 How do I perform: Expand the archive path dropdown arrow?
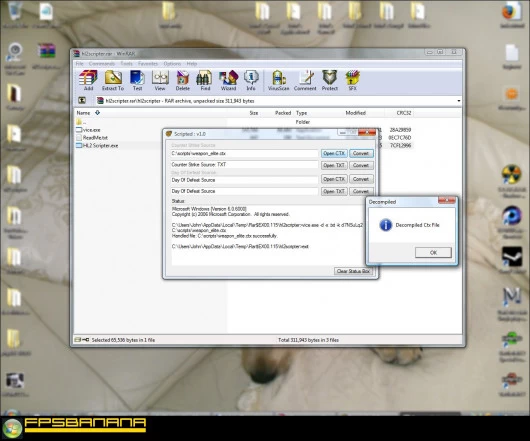[x=458, y=101]
